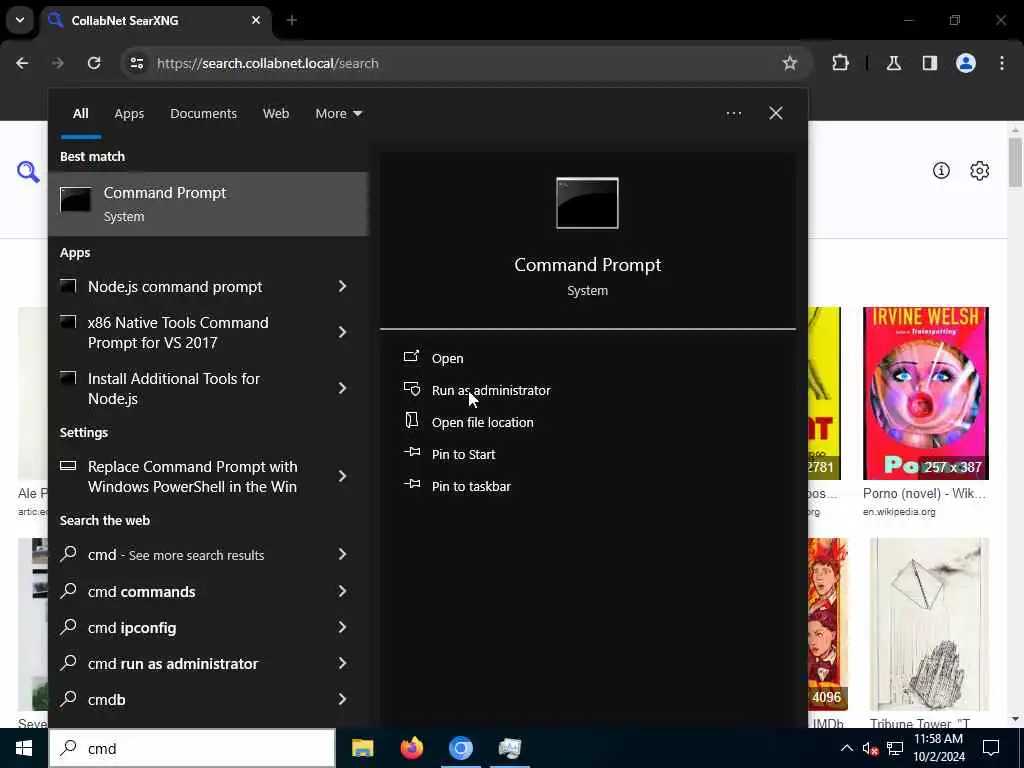Click the Windows Start button
The height and width of the screenshot is (768, 1024).
tap(24, 748)
